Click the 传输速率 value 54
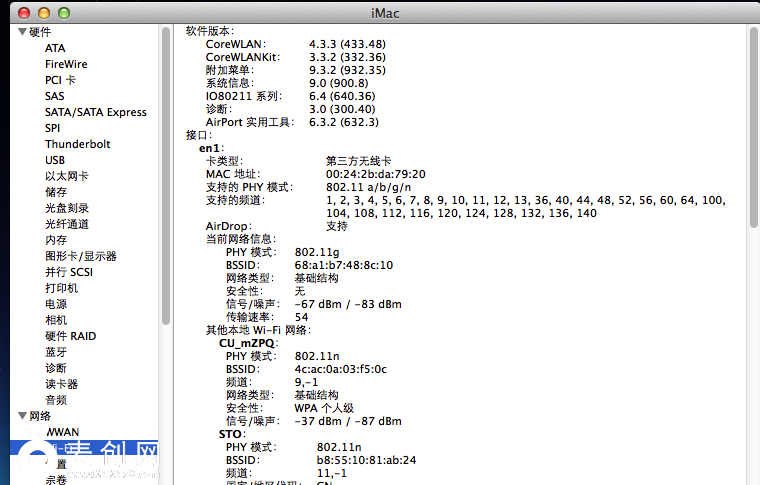760x485 pixels. tap(301, 317)
